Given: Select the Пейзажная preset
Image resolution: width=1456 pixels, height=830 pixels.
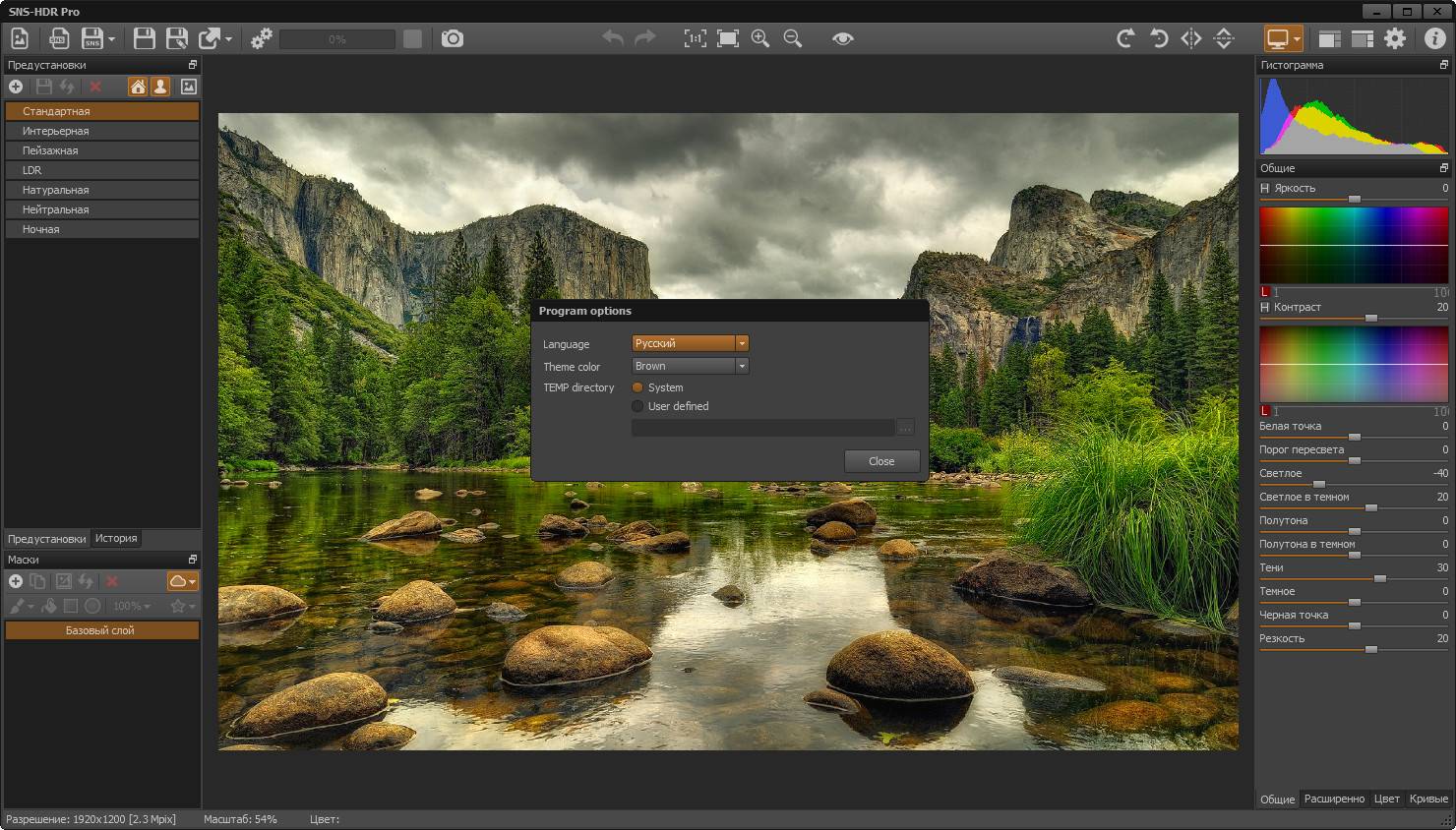Looking at the screenshot, I should tap(102, 150).
